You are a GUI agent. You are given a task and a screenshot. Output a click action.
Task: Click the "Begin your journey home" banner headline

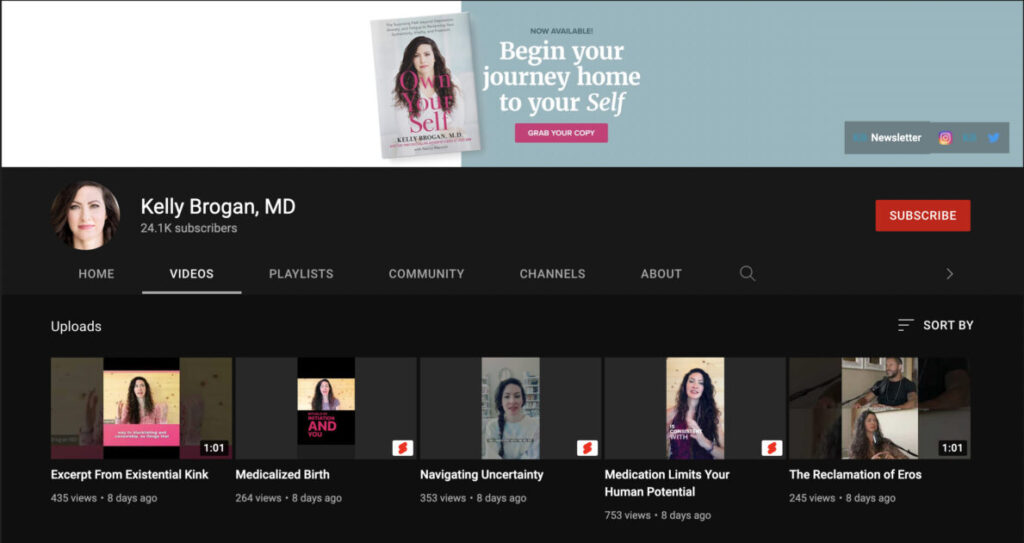pyautogui.click(x=561, y=76)
